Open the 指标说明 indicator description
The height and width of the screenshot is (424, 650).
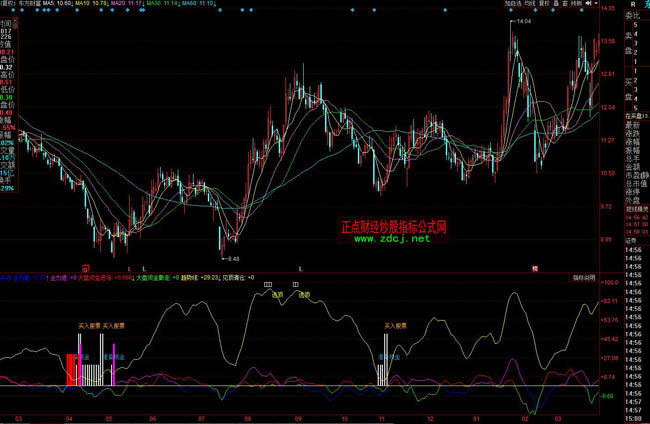click(x=583, y=277)
